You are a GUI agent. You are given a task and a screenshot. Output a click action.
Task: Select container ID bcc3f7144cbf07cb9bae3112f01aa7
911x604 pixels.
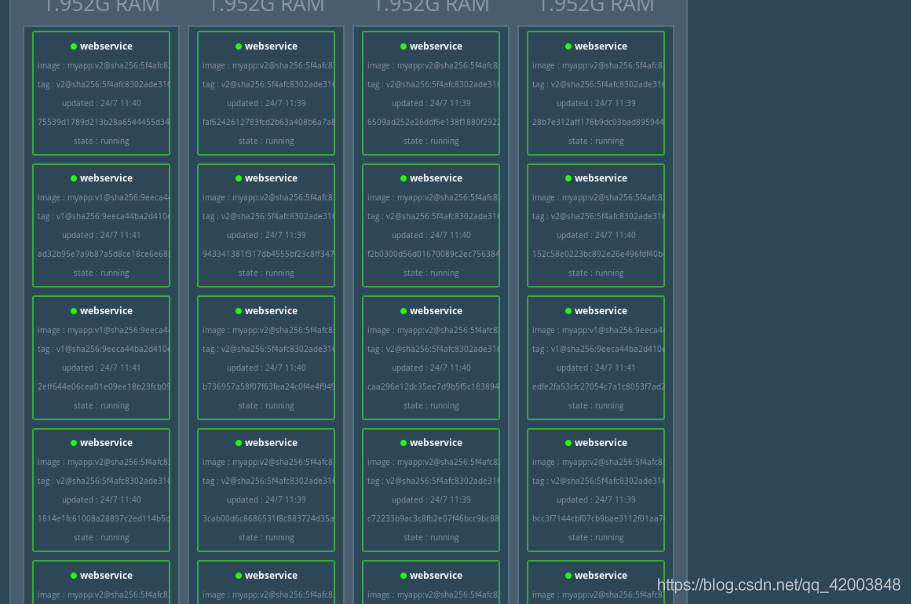(x=598, y=518)
